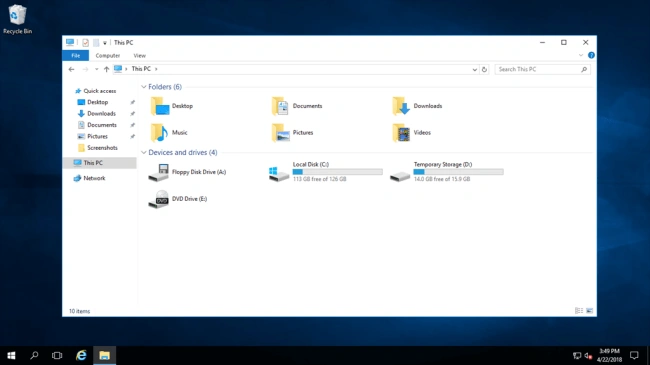Open the File menu tab
Screen dimensions: 650x365
click(x=75, y=56)
